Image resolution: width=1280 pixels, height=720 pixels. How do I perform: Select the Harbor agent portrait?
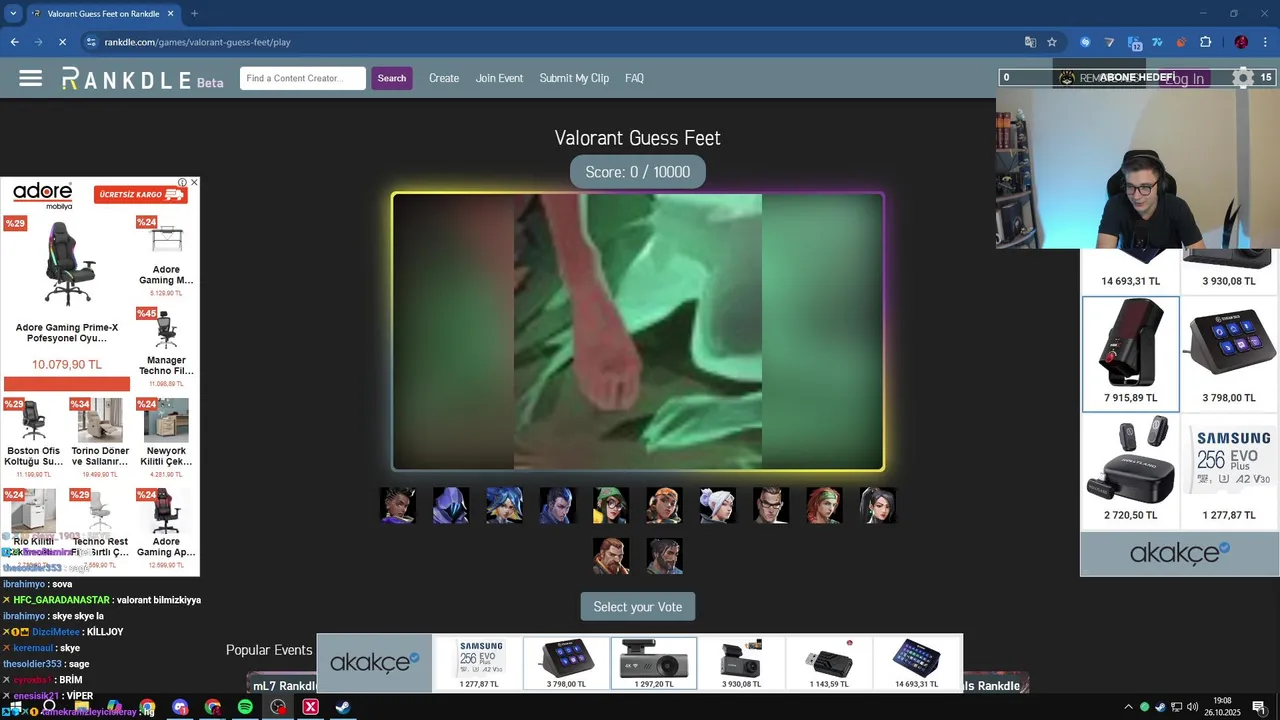click(x=664, y=556)
